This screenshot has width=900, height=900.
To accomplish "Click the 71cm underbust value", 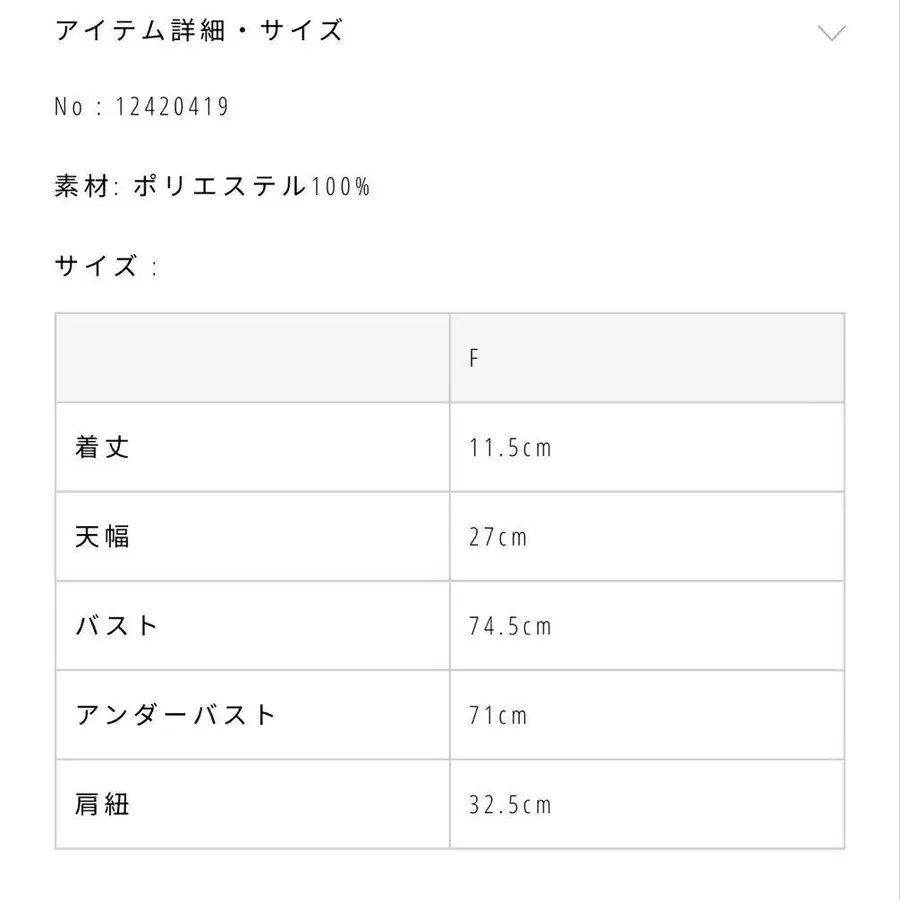I will point(498,715).
